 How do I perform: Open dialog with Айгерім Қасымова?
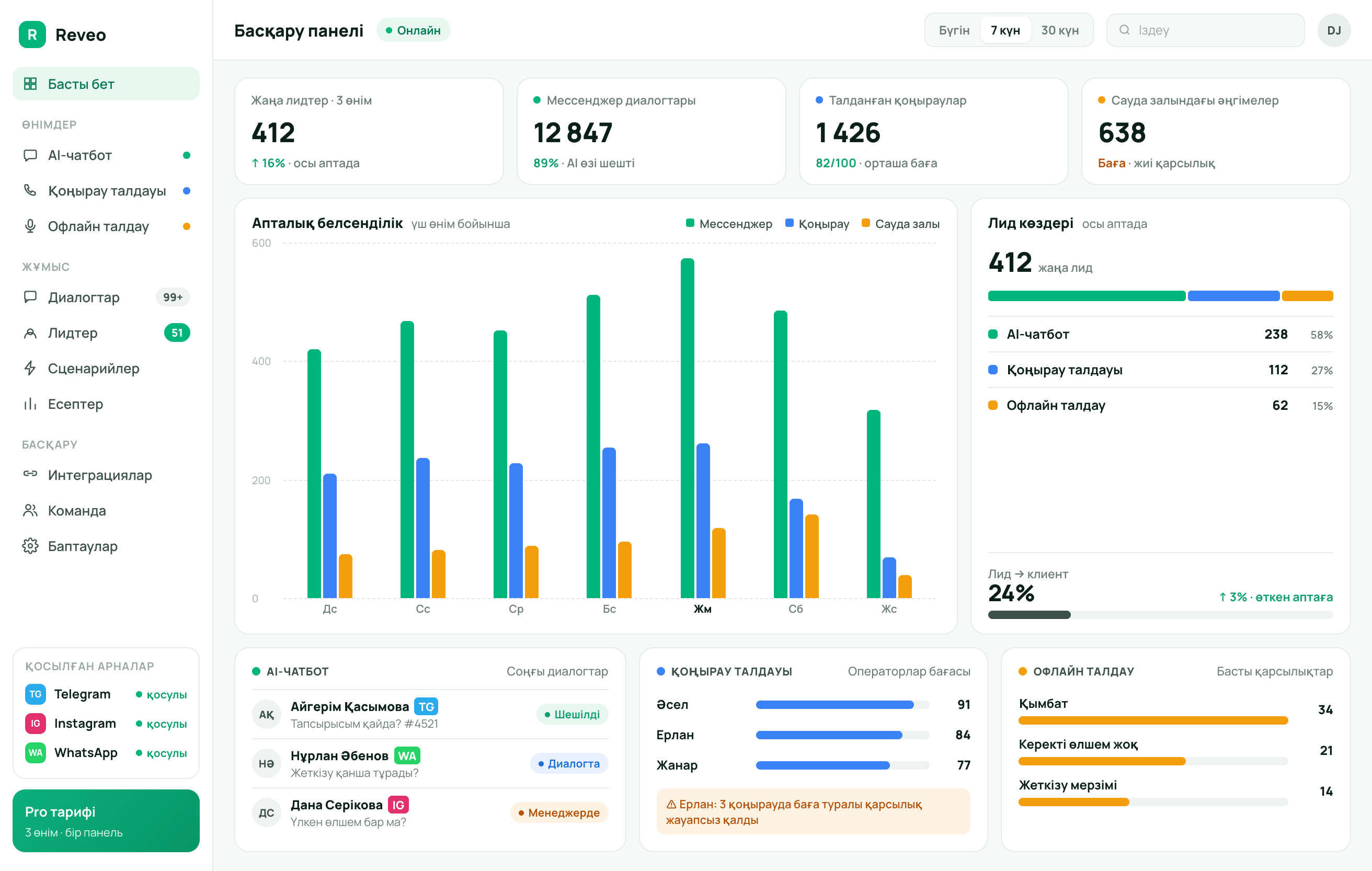(430, 714)
